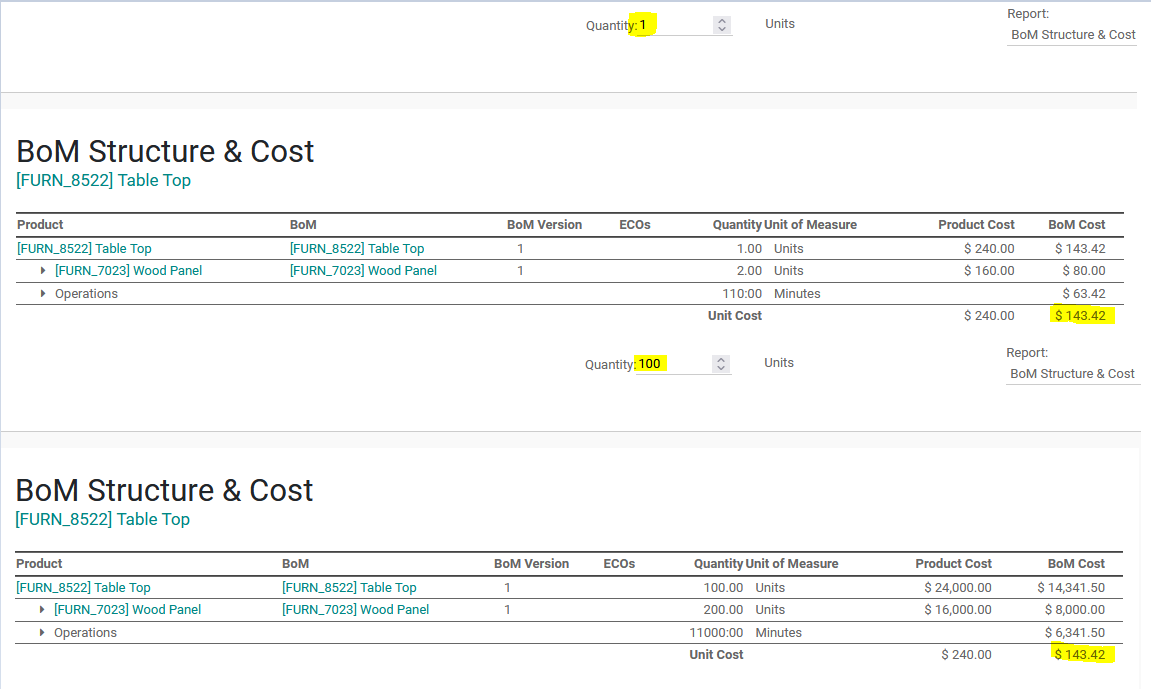Click 'Operations' label in 11000:00 Minutes row
Screen dimensions: 1151x689
point(85,633)
